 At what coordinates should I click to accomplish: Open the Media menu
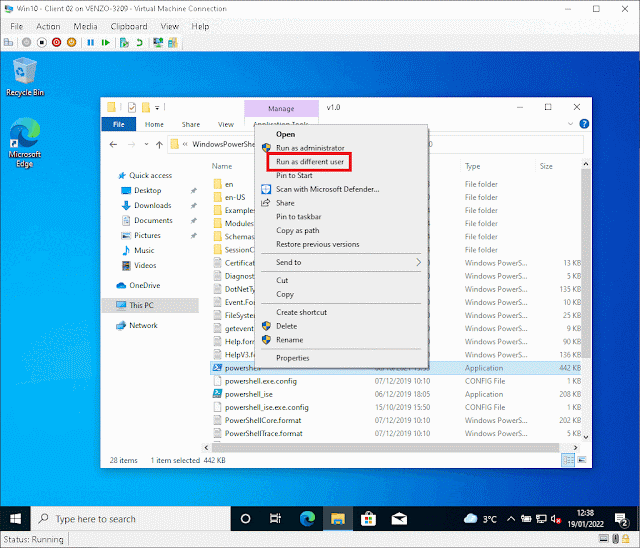click(85, 27)
